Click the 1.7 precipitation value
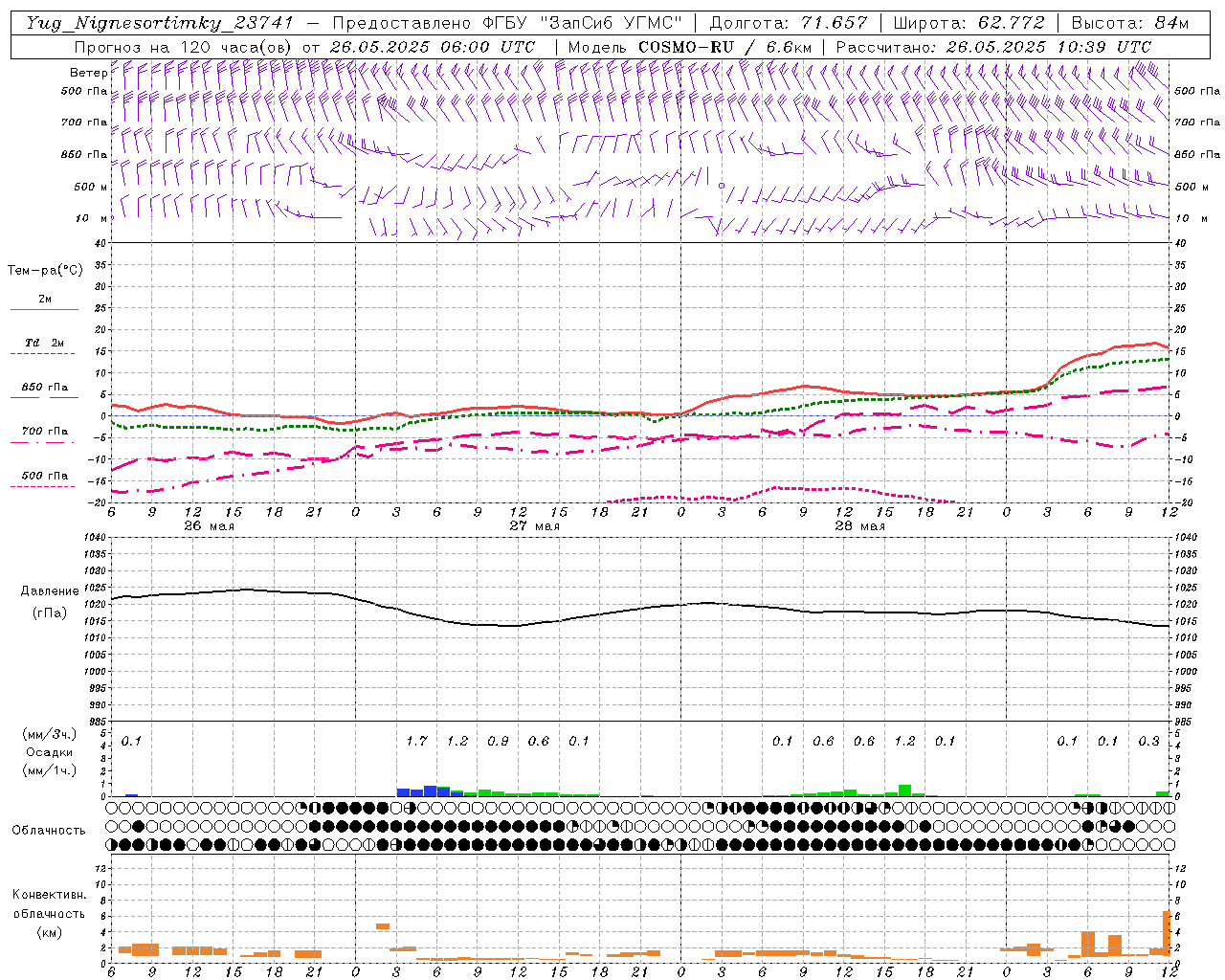The height and width of the screenshot is (980, 1225). click(416, 742)
